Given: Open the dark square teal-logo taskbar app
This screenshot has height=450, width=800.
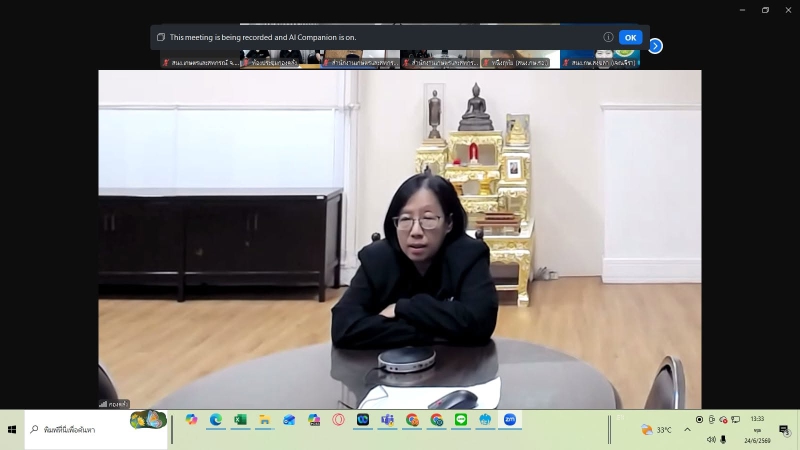Looking at the screenshot, I should pyautogui.click(x=363, y=420).
